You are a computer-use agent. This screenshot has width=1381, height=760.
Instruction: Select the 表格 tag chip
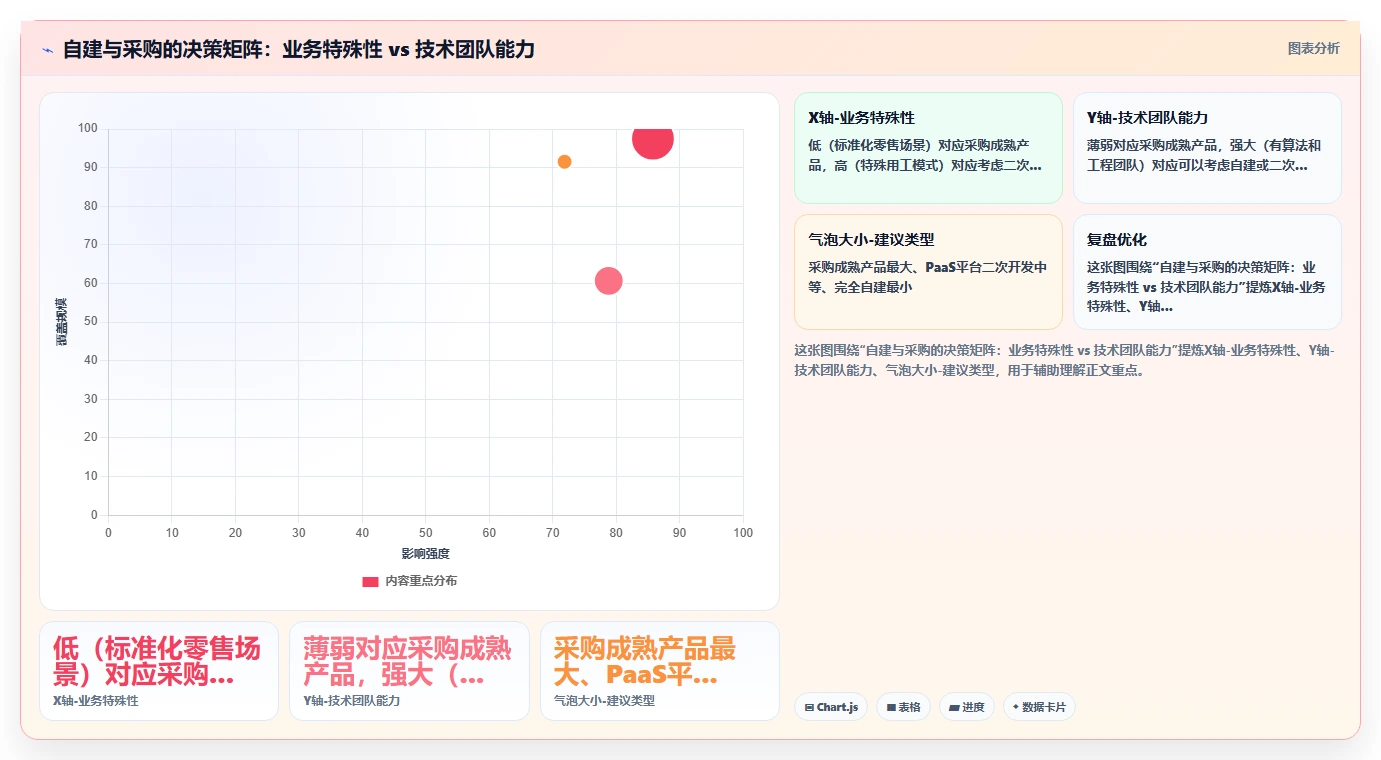[903, 707]
